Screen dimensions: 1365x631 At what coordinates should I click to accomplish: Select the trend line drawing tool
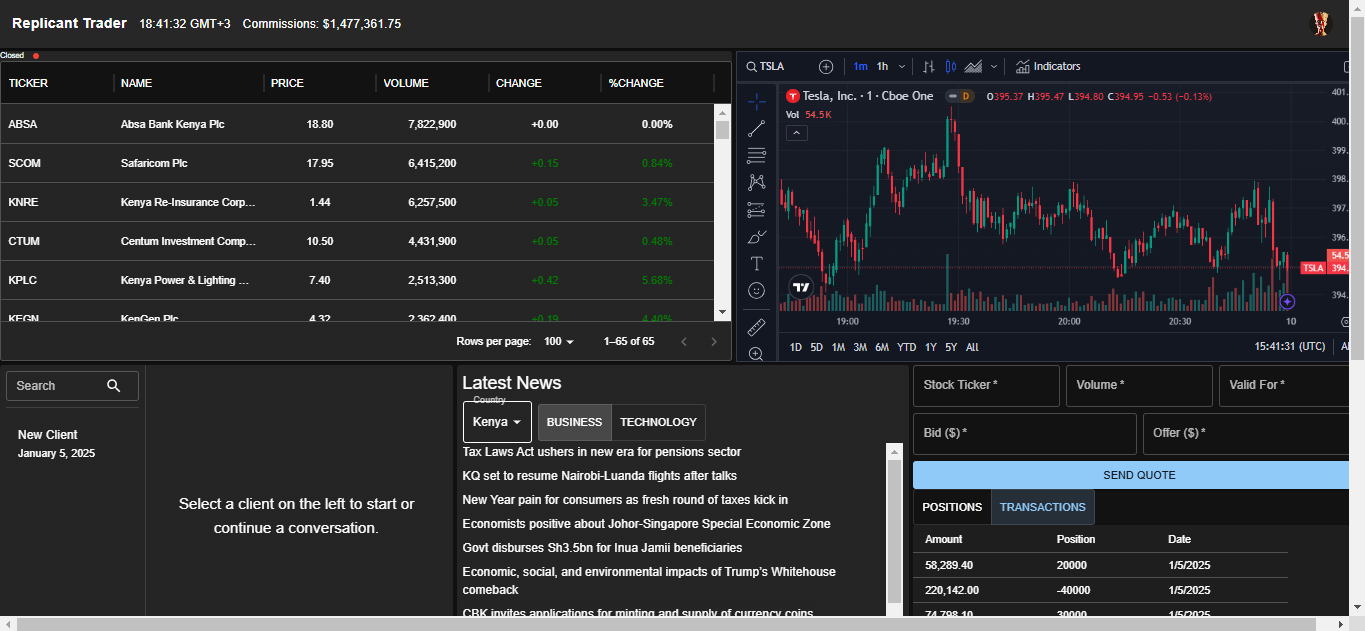coord(757,128)
